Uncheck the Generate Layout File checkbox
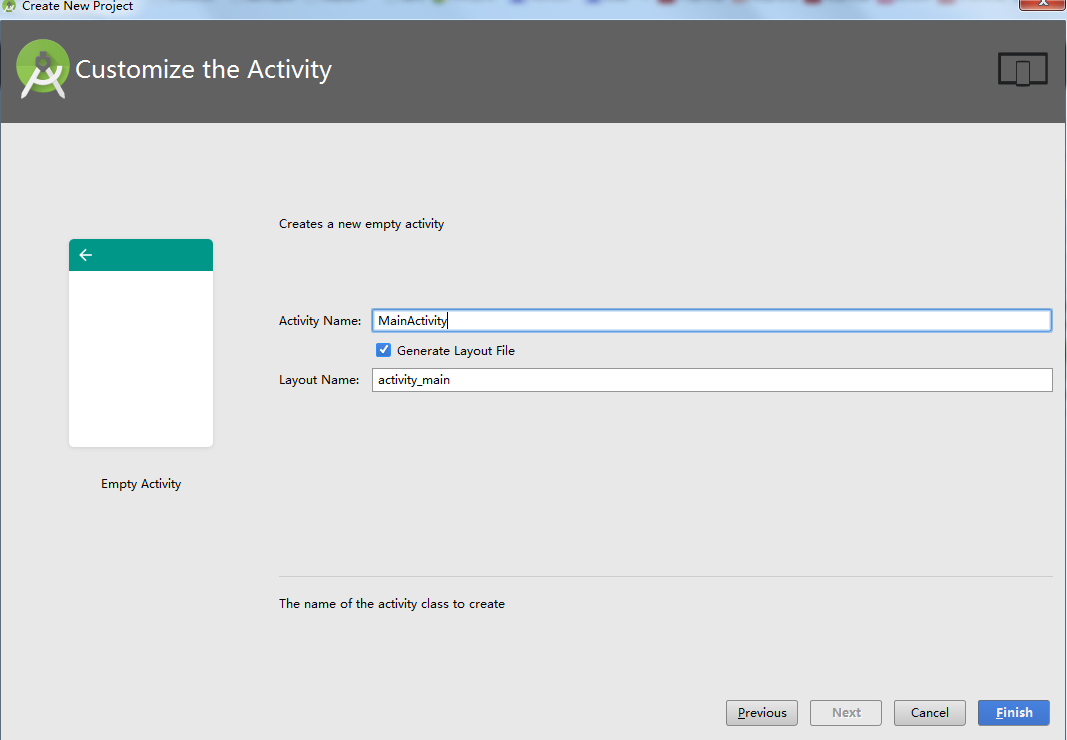This screenshot has width=1067, height=740. click(384, 350)
